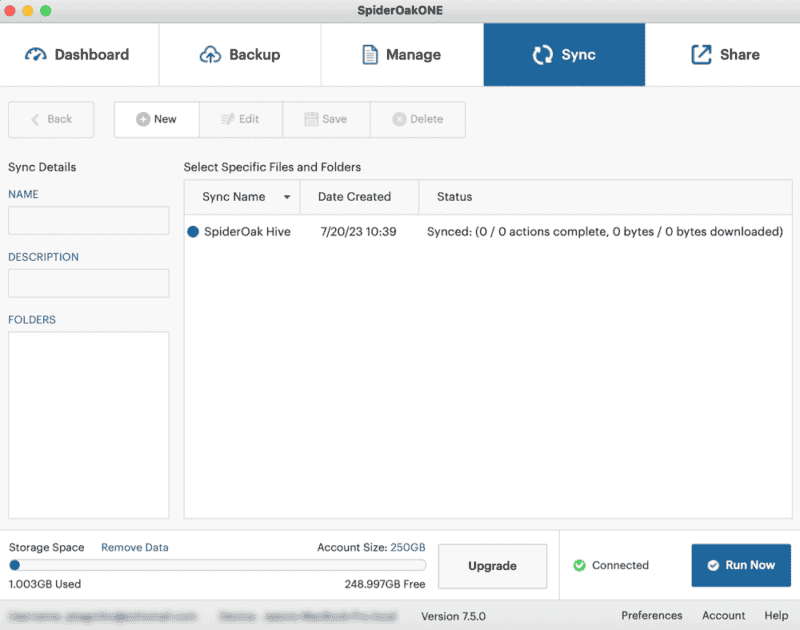Click the New sync plus icon
Image resolution: width=800 pixels, height=630 pixels.
[x=141, y=119]
